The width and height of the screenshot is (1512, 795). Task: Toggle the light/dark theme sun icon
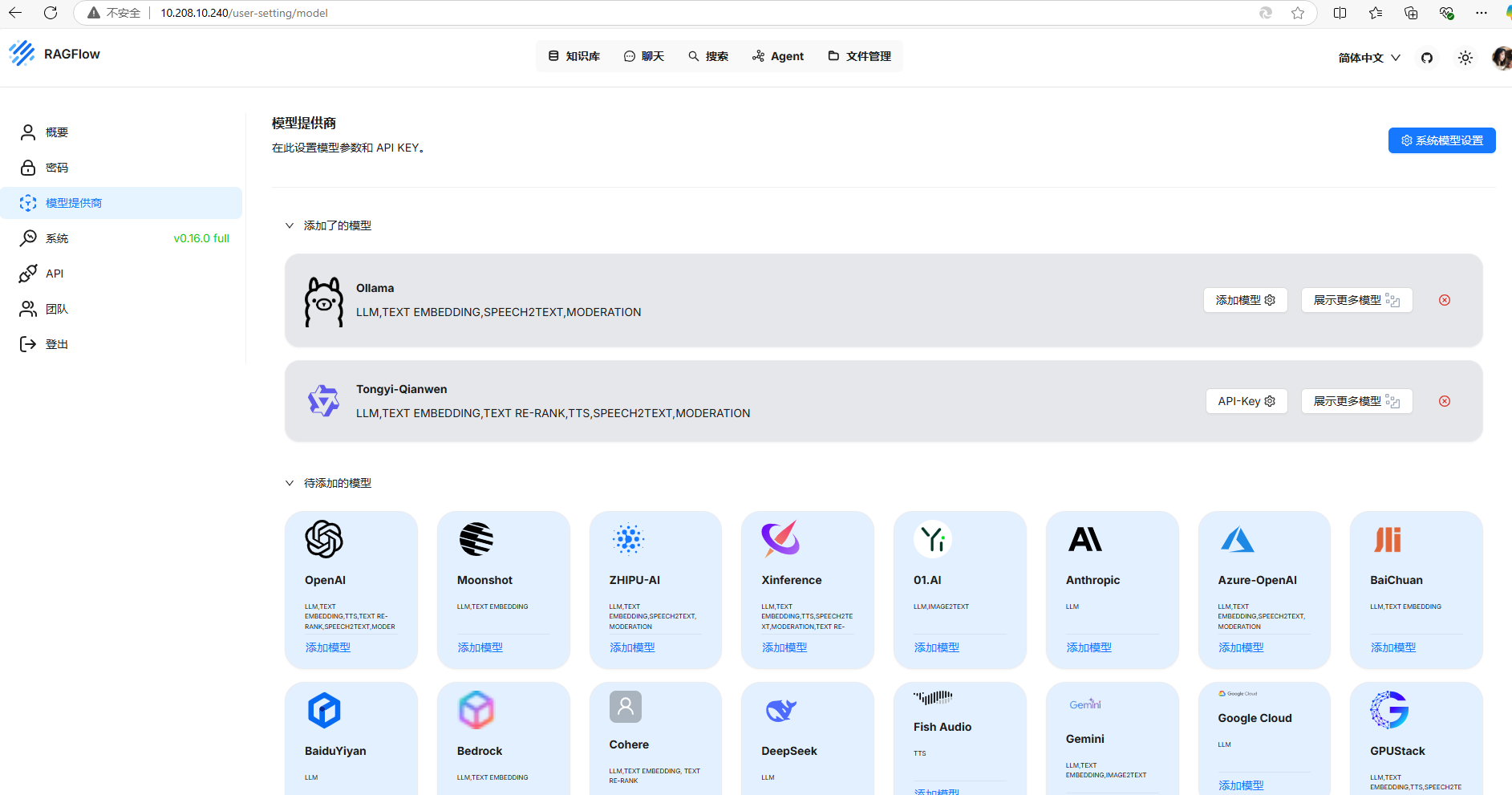[1465, 58]
